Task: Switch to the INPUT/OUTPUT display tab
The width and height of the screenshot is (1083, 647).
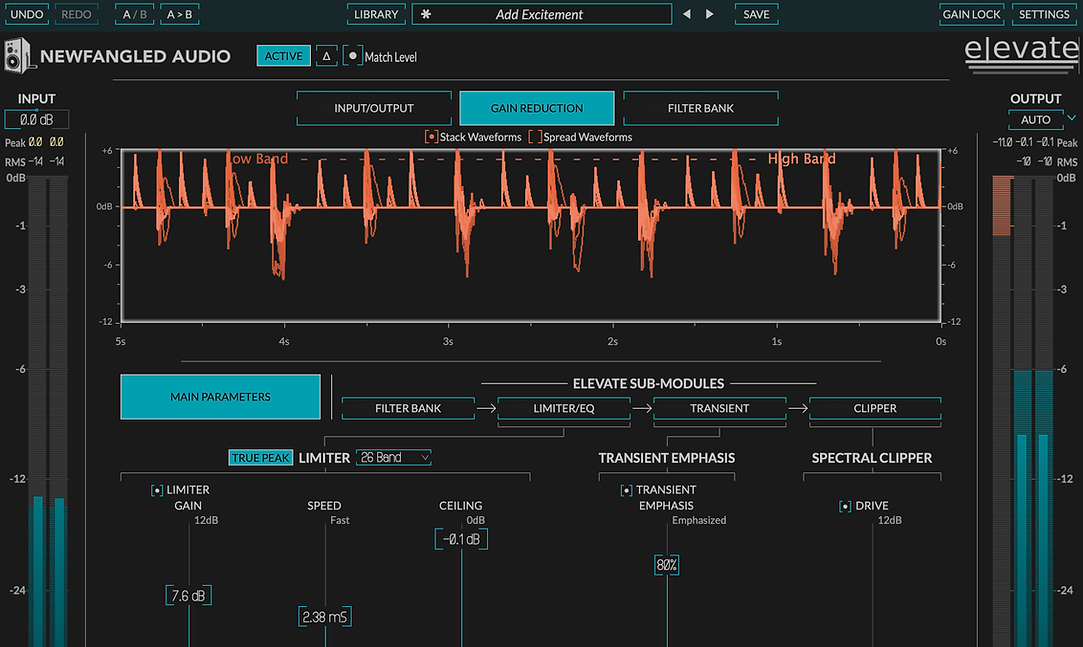Action: pos(373,108)
